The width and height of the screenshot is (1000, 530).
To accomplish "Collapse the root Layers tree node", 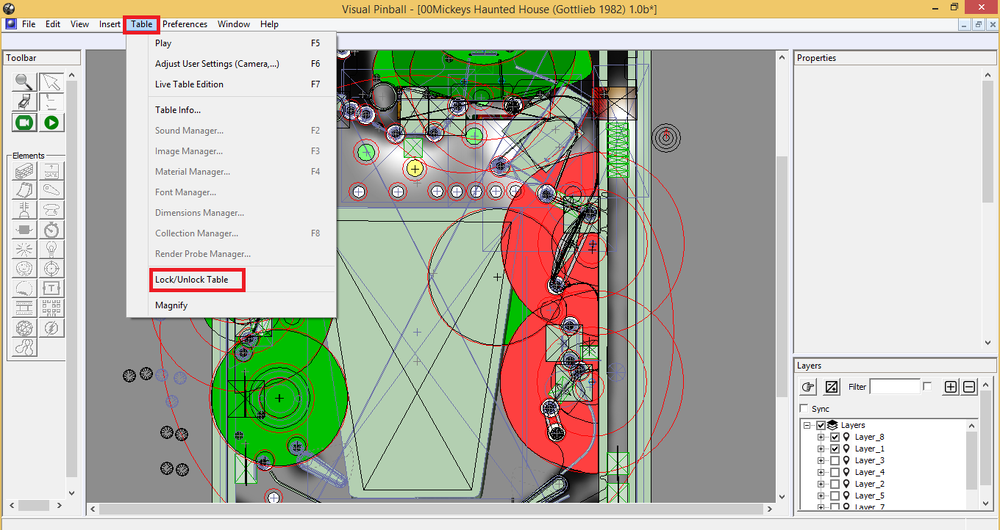I will (x=807, y=425).
